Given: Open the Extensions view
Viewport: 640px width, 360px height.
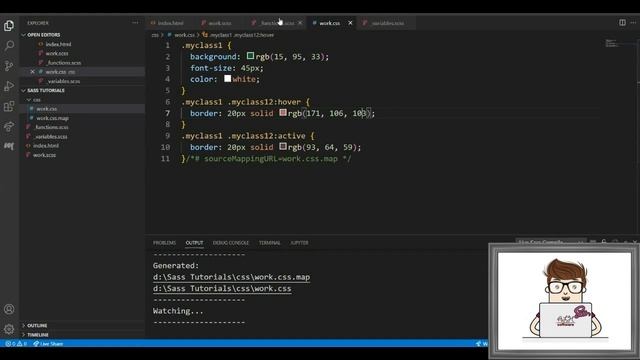Looking at the screenshot, I should click(x=9, y=107).
